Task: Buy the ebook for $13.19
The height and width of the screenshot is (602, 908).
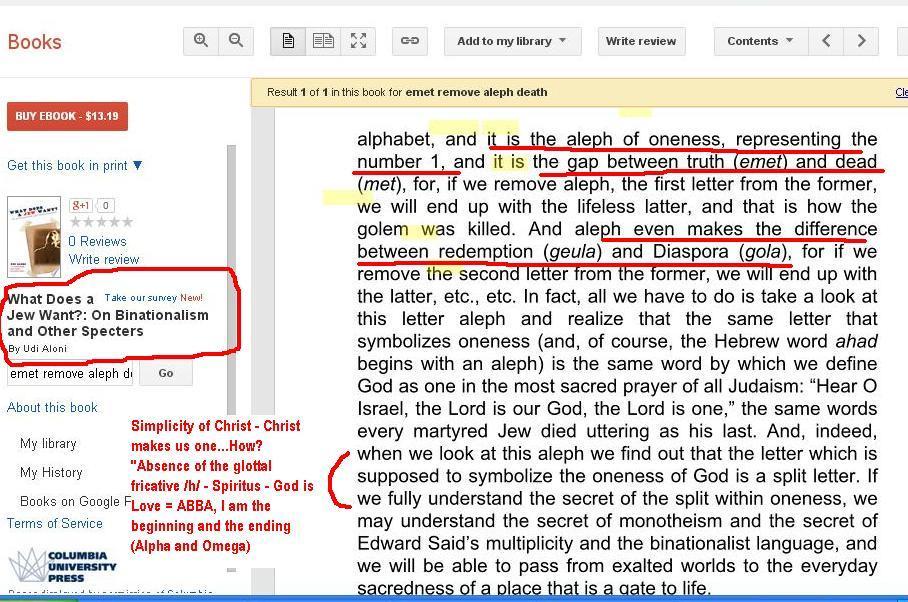Action: click(x=67, y=116)
